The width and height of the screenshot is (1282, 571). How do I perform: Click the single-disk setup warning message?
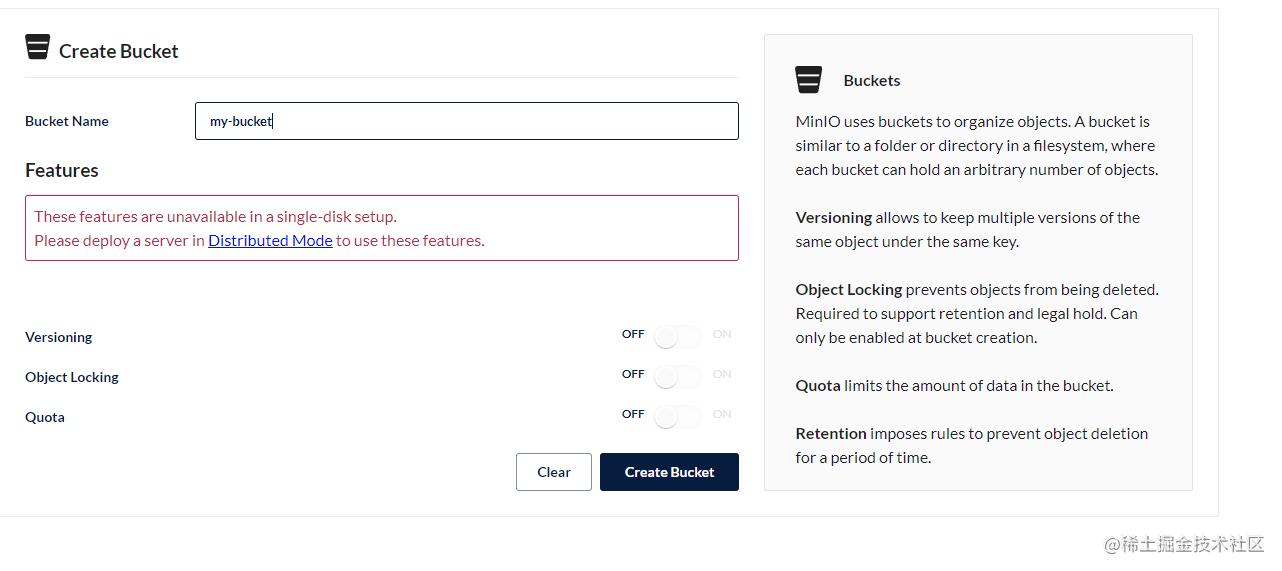[215, 216]
